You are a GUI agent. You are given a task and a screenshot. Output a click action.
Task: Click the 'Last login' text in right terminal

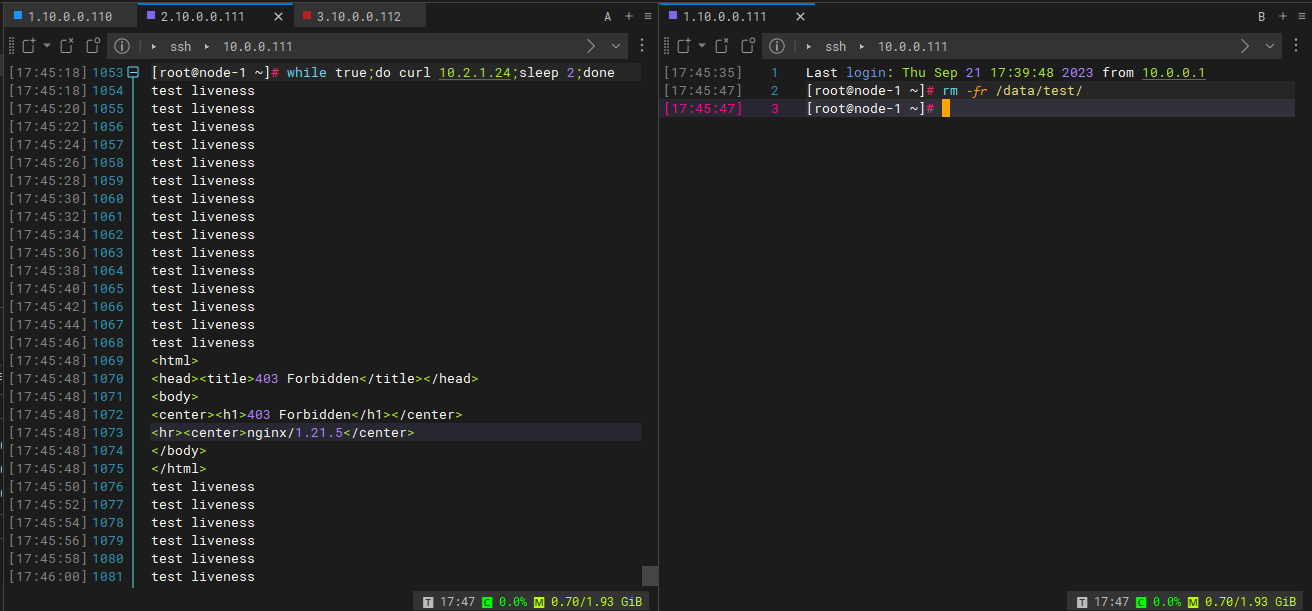(x=846, y=73)
